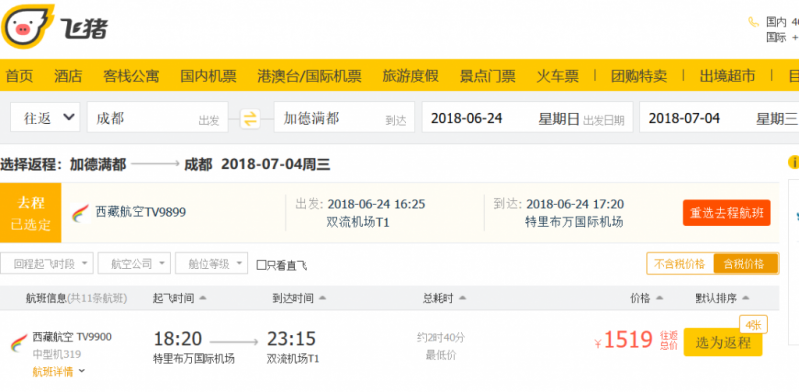
Task: Go to 国内机票 menu item
Action: point(208,76)
